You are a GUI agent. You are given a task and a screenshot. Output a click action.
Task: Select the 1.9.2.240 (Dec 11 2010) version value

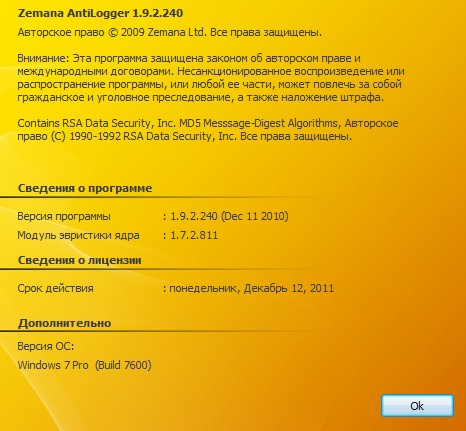point(229,216)
